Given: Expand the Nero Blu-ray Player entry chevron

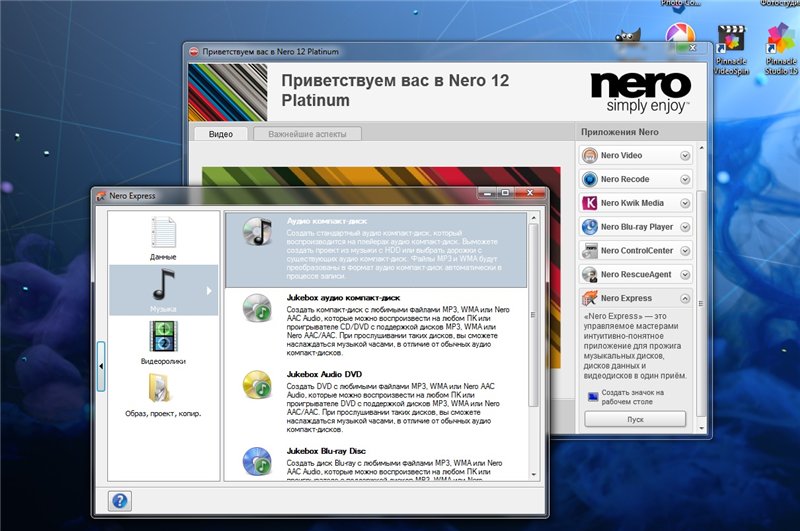Looking at the screenshot, I should pos(685,227).
